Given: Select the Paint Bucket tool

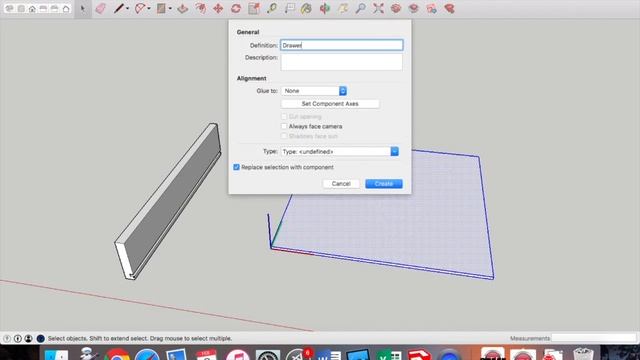Looking at the screenshot, I should tap(307, 8).
